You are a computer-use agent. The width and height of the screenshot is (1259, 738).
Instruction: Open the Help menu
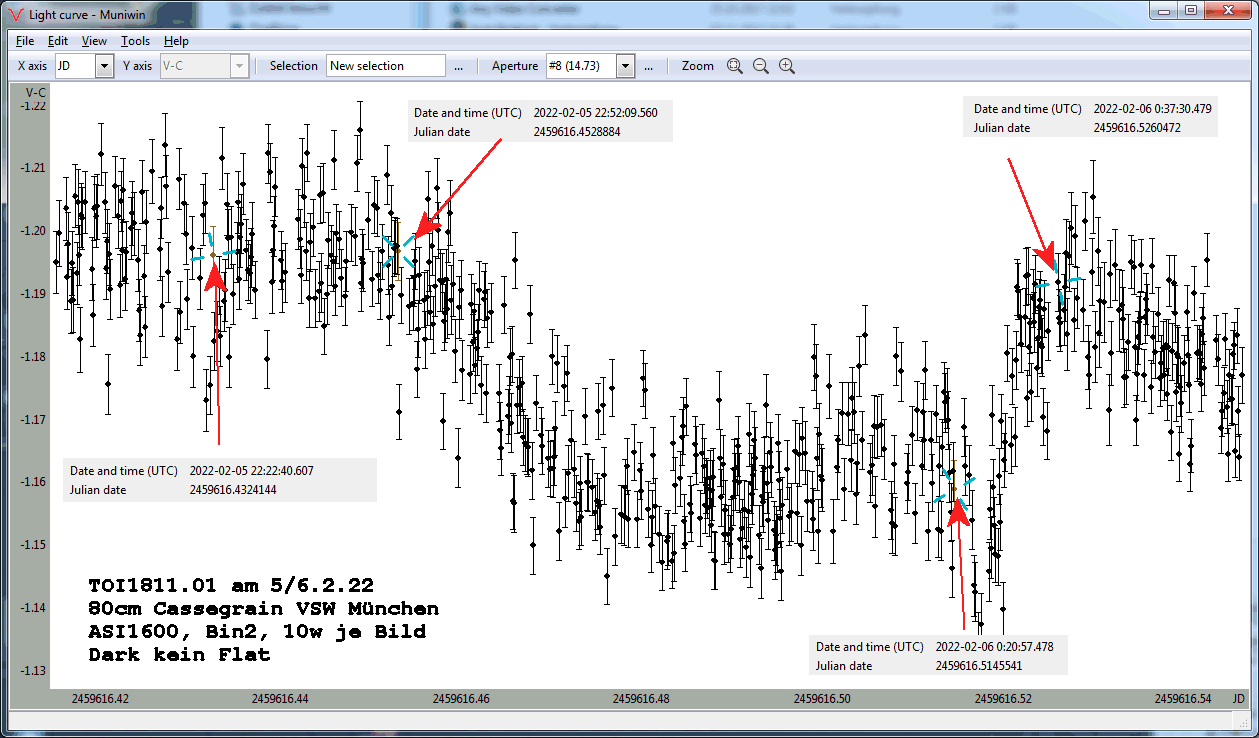pos(176,41)
